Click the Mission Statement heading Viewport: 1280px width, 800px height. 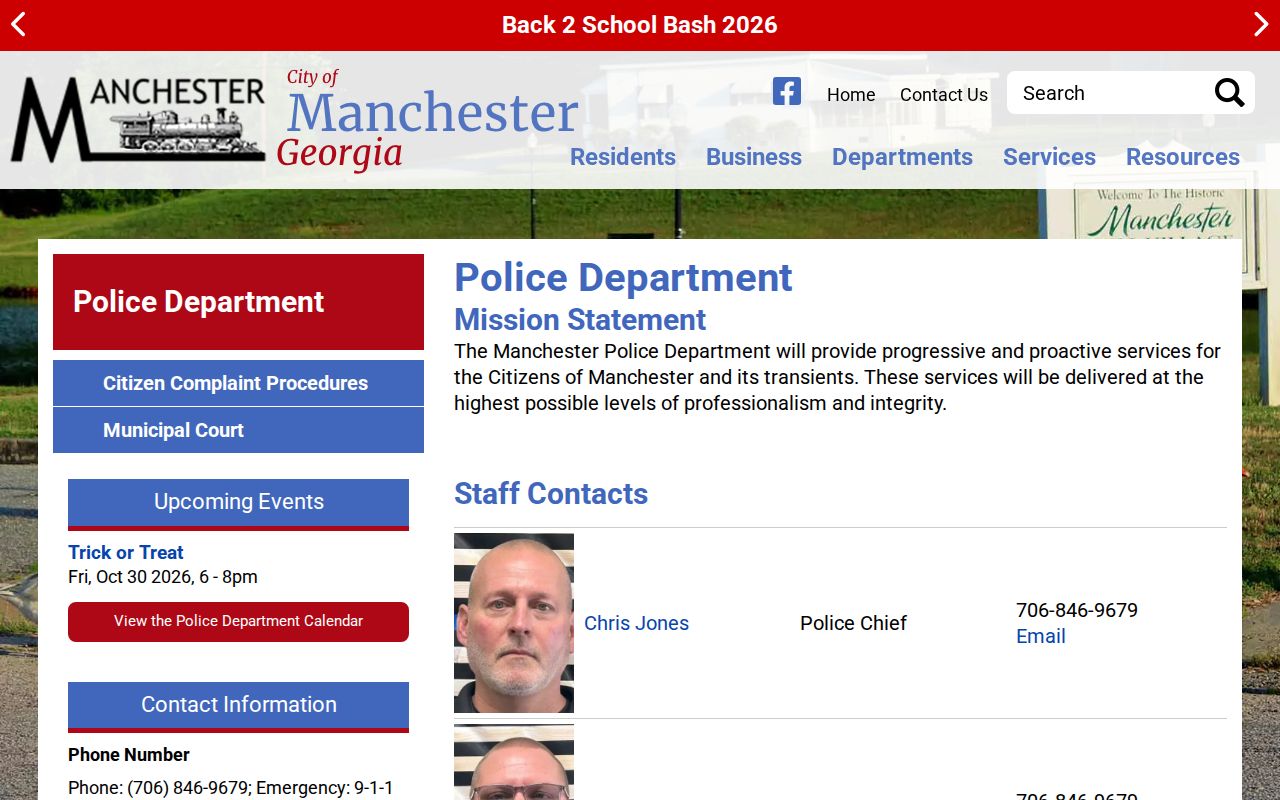click(x=580, y=320)
